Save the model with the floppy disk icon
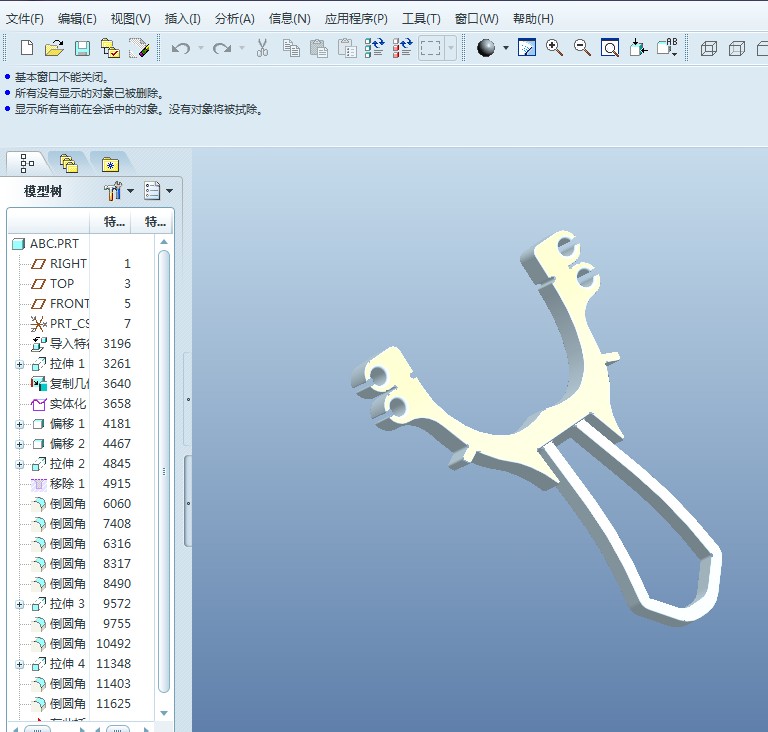This screenshot has height=732, width=768. point(82,48)
